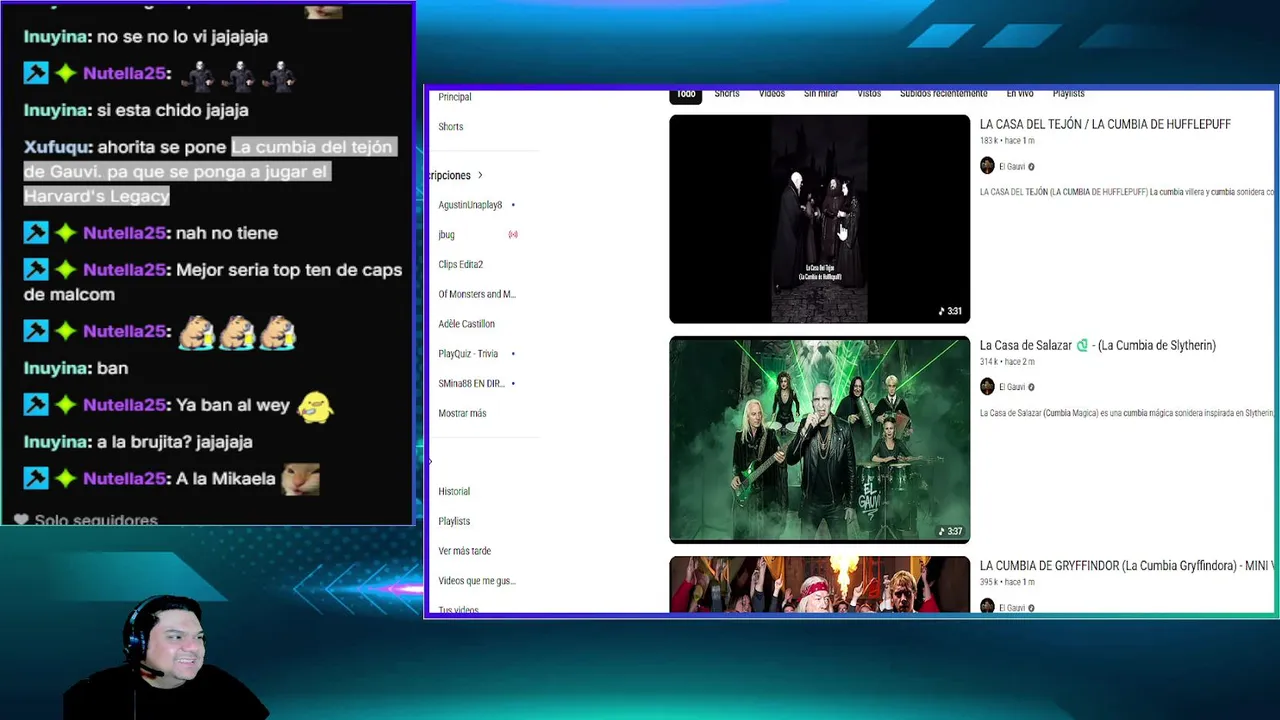Select the Sin mirar filter chip
1280x720 pixels.
click(x=821, y=94)
